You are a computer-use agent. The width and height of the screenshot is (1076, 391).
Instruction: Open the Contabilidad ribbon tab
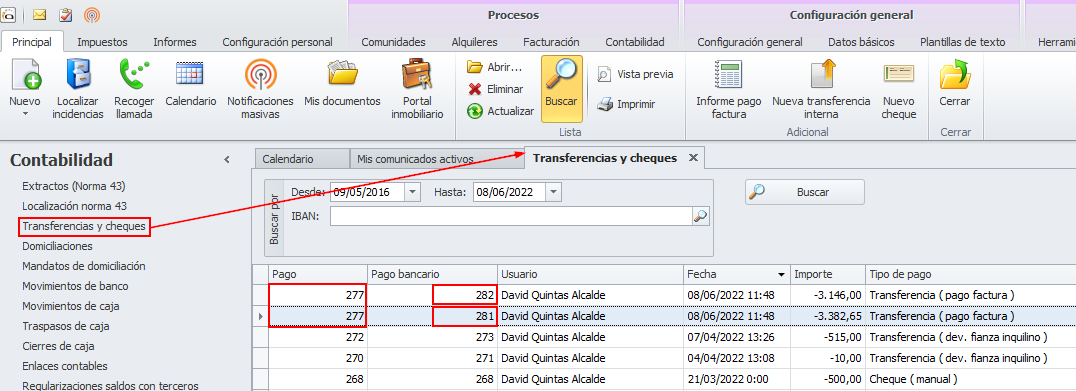coord(635,42)
